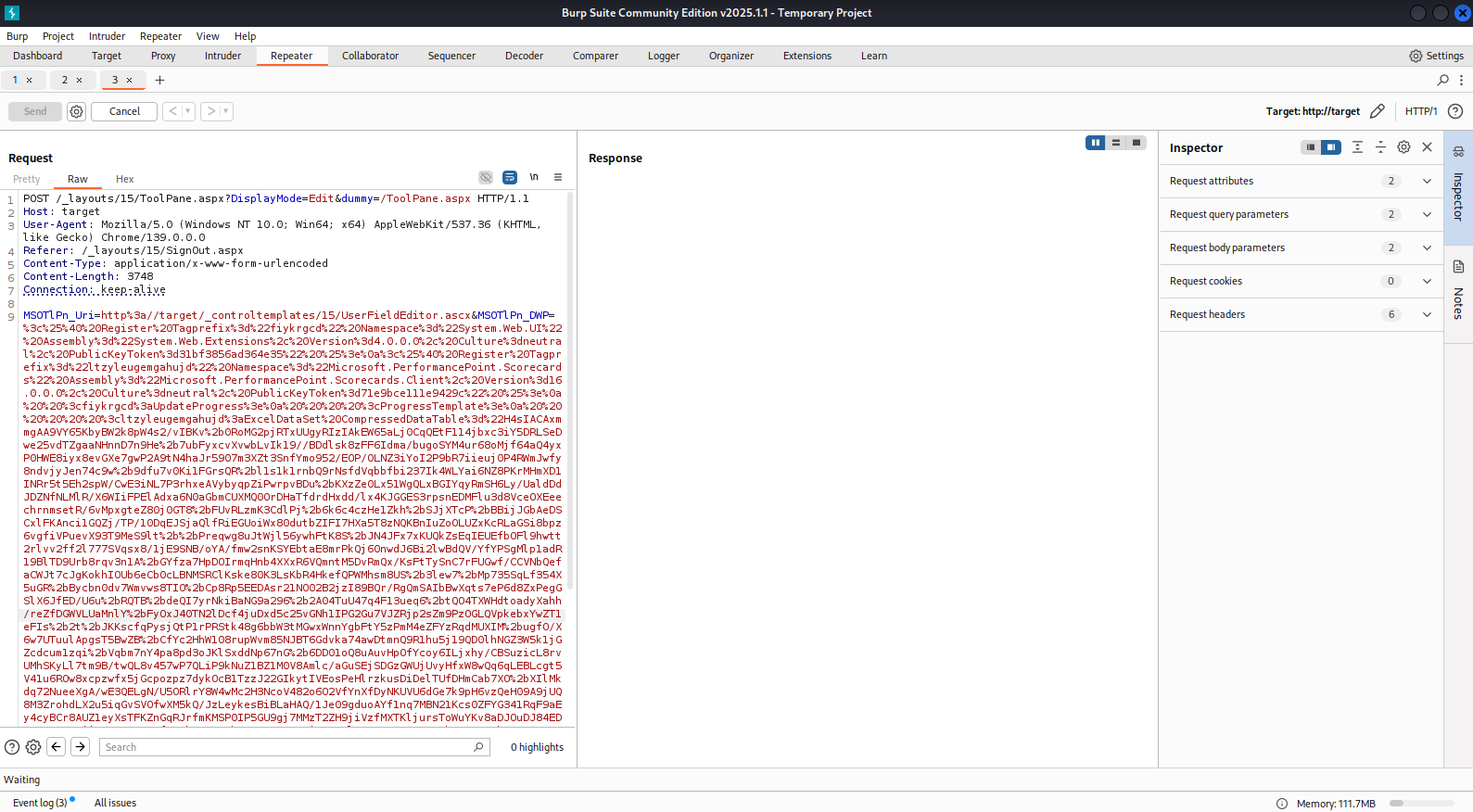Select Inspector in side strip
Screen dimensions: 1473x812
(1458, 186)
